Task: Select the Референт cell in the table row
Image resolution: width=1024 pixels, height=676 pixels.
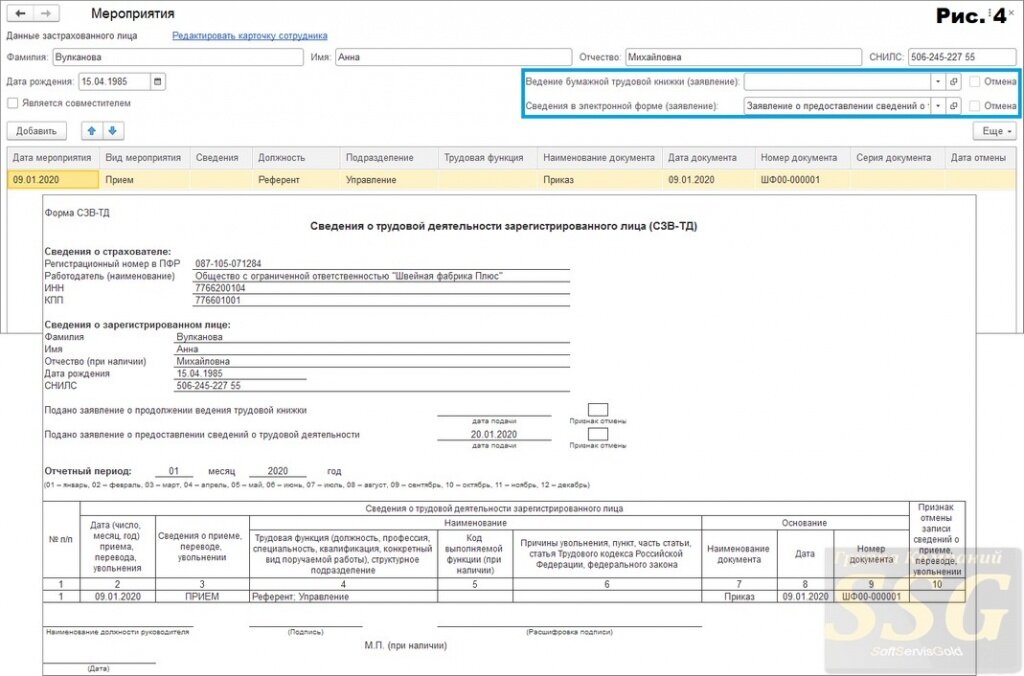Action: click(x=296, y=180)
